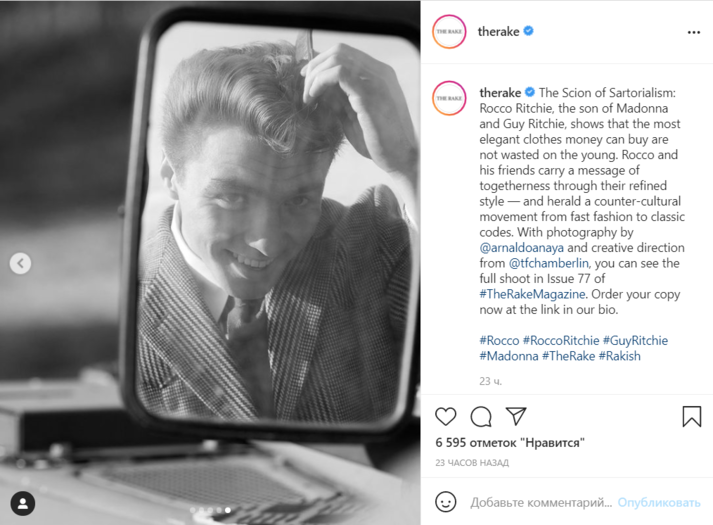Viewport: 713px width, 525px height.
Task: Click therake avatar beside the caption
Action: [449, 98]
